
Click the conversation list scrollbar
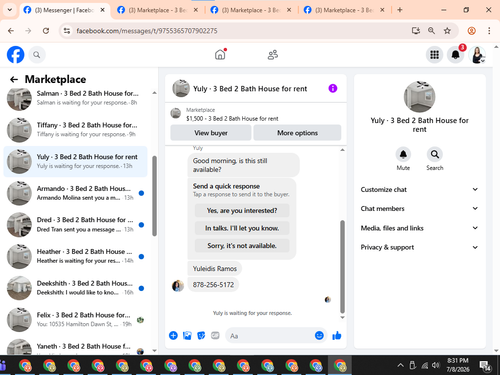[x=154, y=196]
